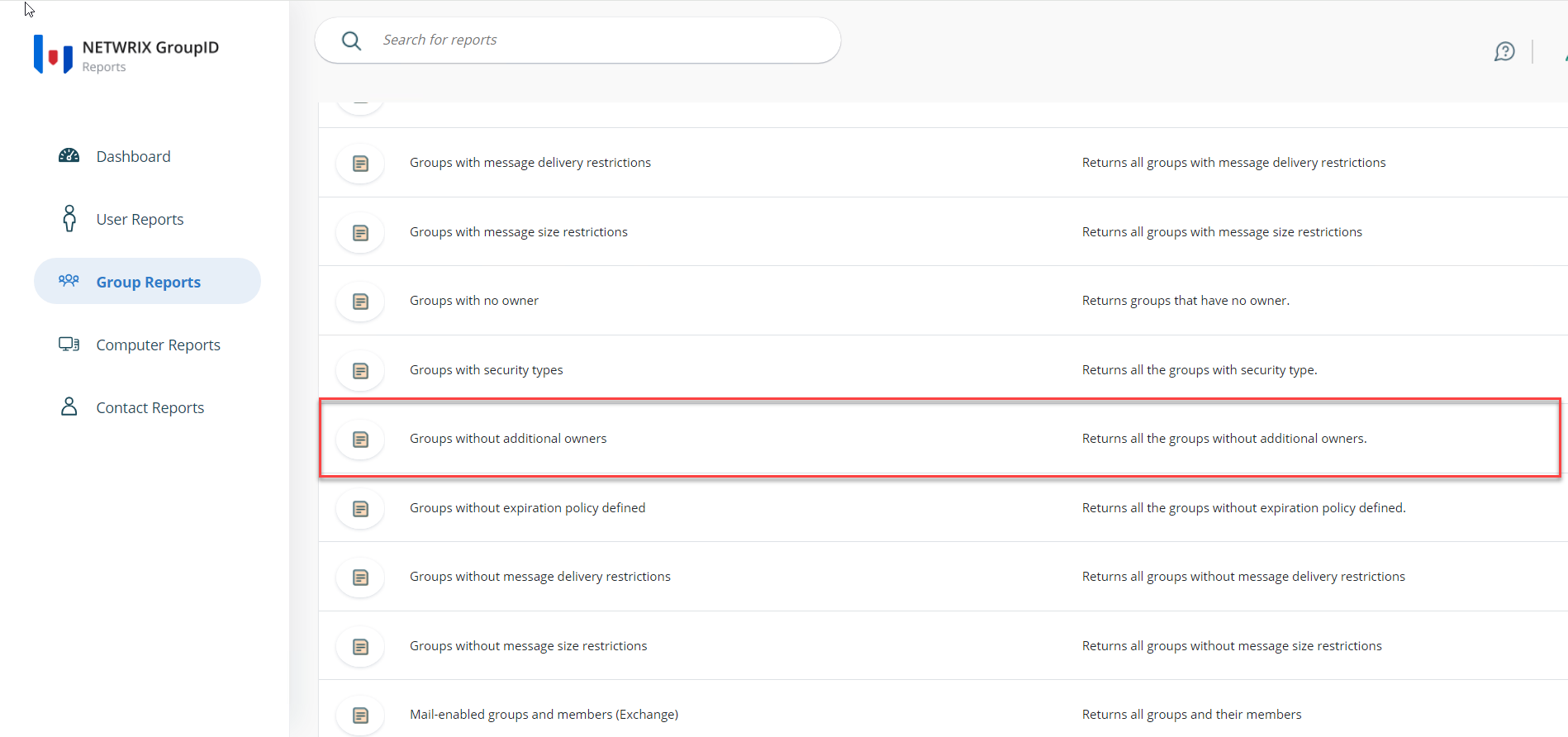The width and height of the screenshot is (1568, 737).
Task: Click the Dashboard gauge icon
Action: pyautogui.click(x=69, y=156)
